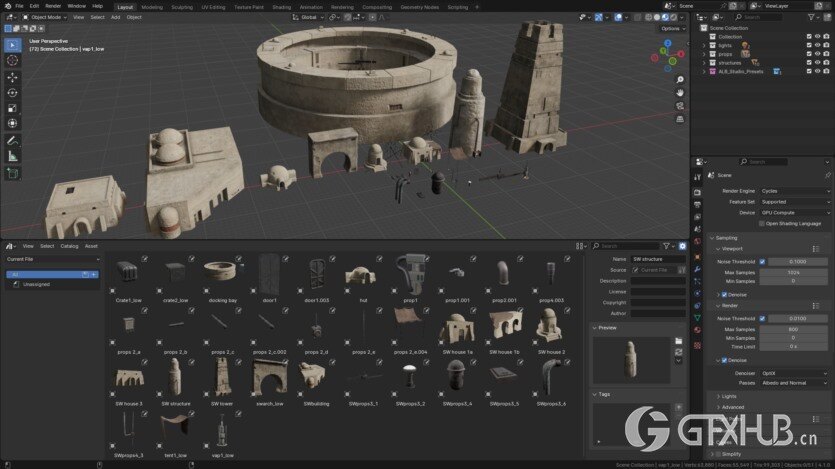
Task: Select the Scale tool
Action: click(13, 108)
